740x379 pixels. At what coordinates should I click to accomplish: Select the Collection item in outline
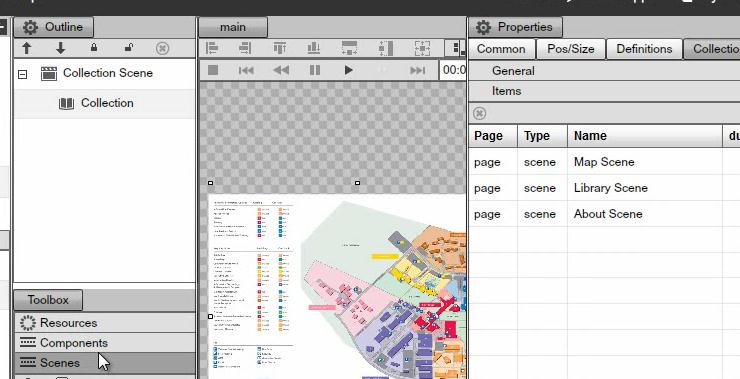107,103
